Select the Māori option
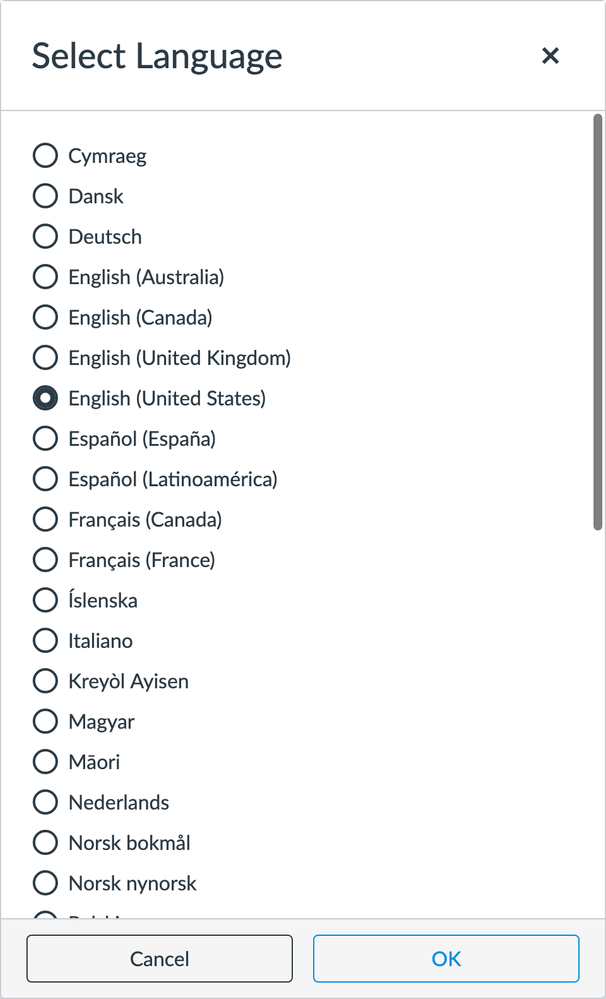Screen dimensions: 606x999 coord(45,762)
